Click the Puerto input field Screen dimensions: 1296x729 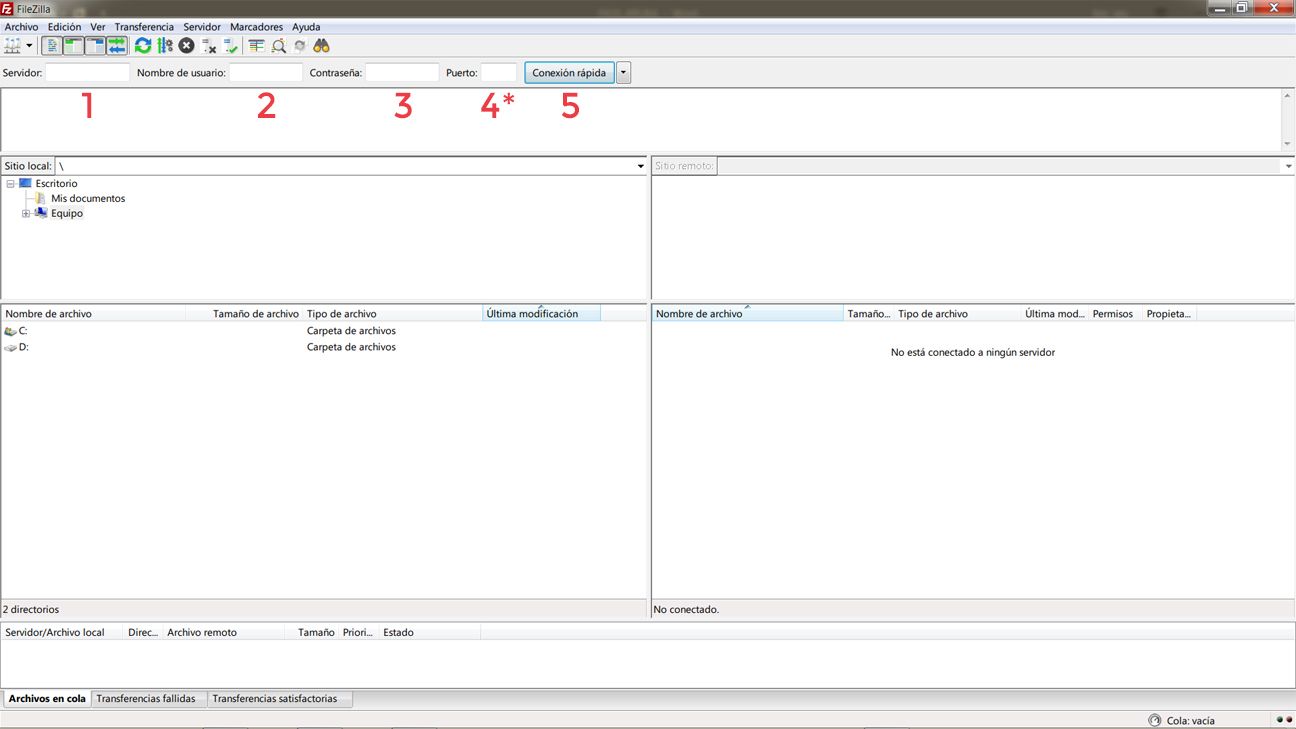[499, 73]
